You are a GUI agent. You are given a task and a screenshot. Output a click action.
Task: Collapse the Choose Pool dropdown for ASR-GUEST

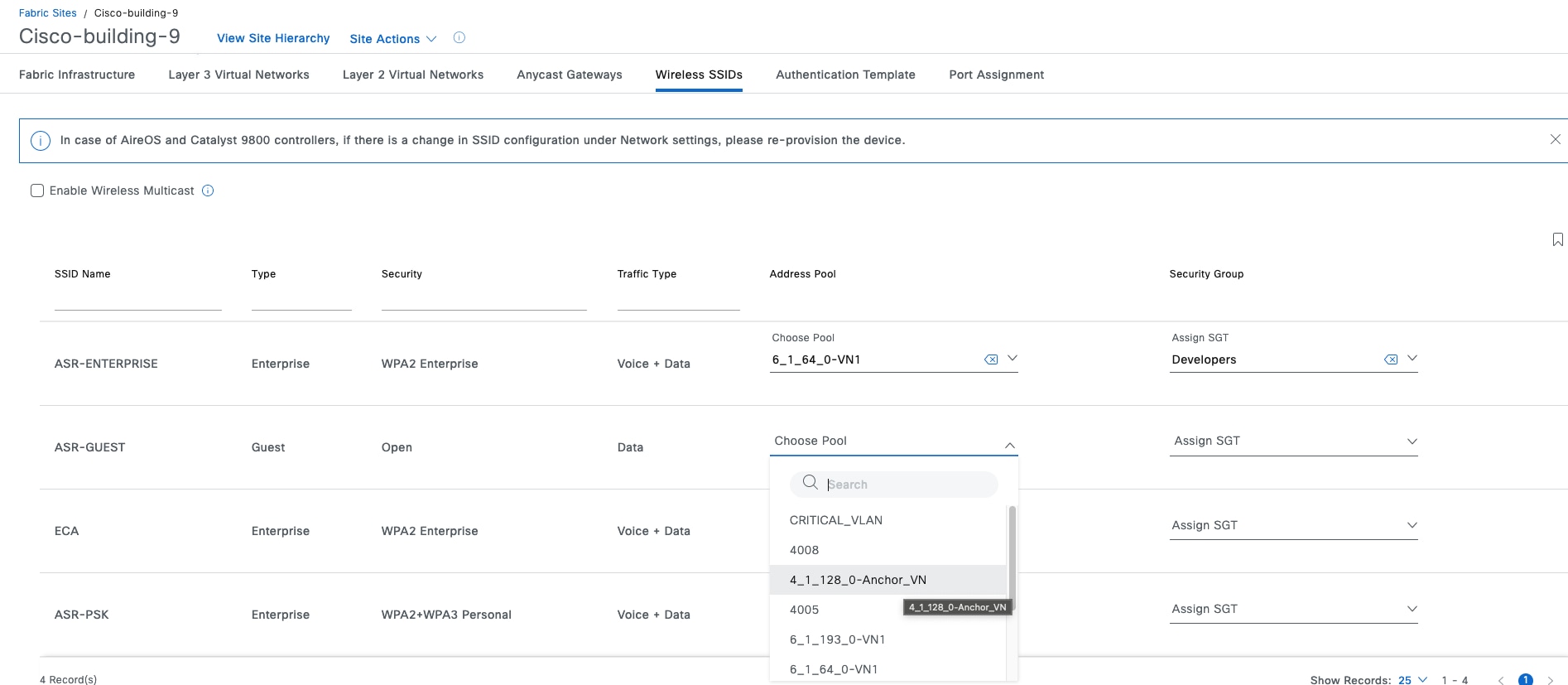point(1009,445)
